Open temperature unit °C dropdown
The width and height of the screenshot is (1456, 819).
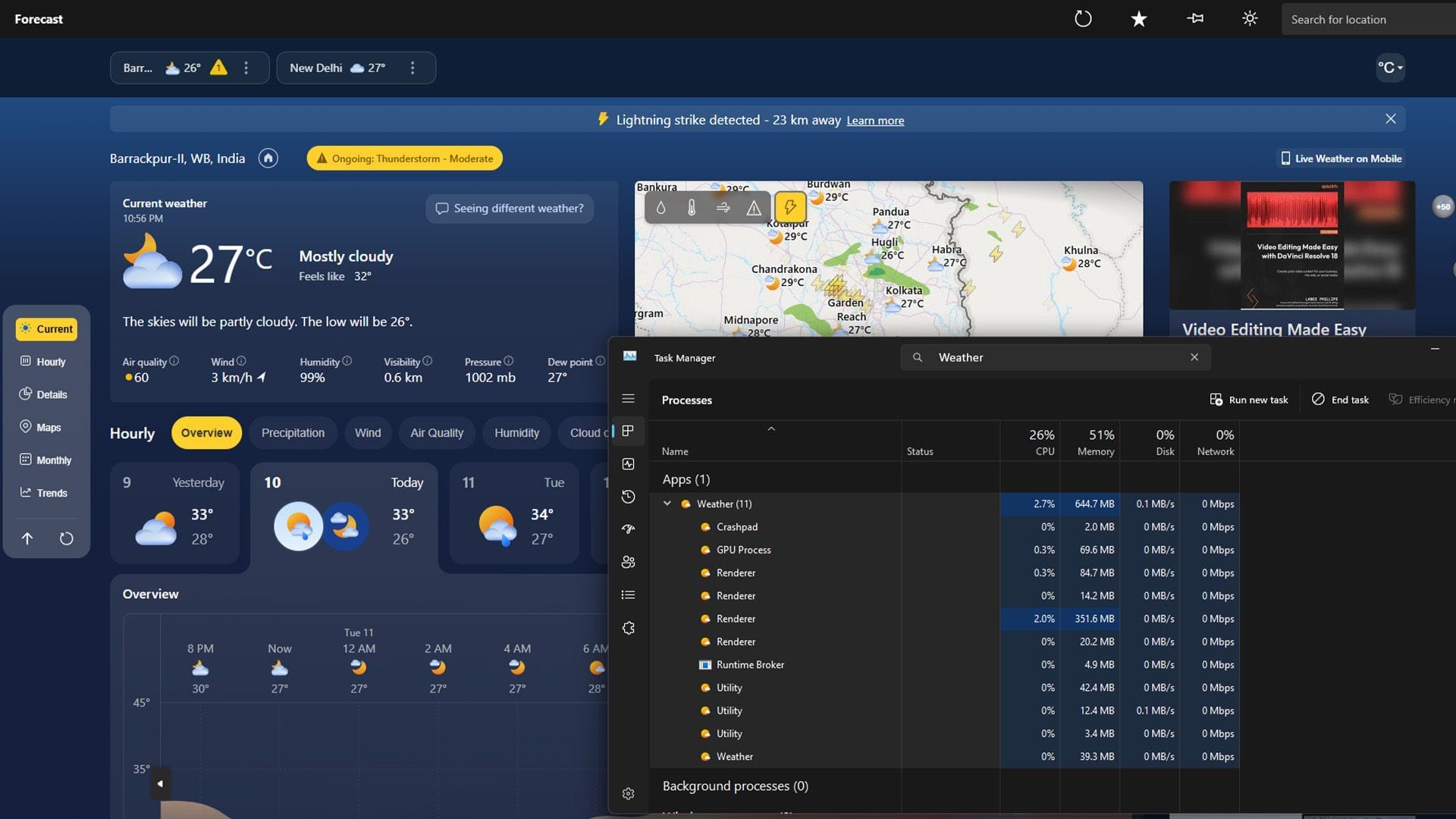pos(1390,67)
